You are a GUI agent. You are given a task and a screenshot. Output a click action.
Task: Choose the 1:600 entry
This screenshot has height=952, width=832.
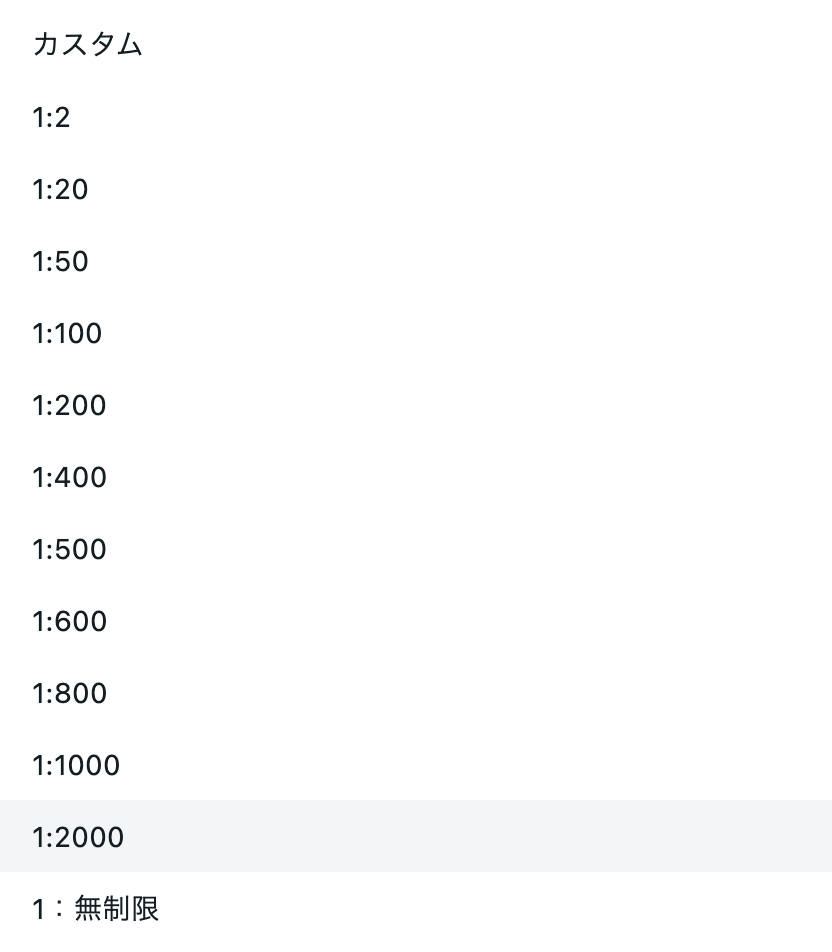tap(416, 620)
